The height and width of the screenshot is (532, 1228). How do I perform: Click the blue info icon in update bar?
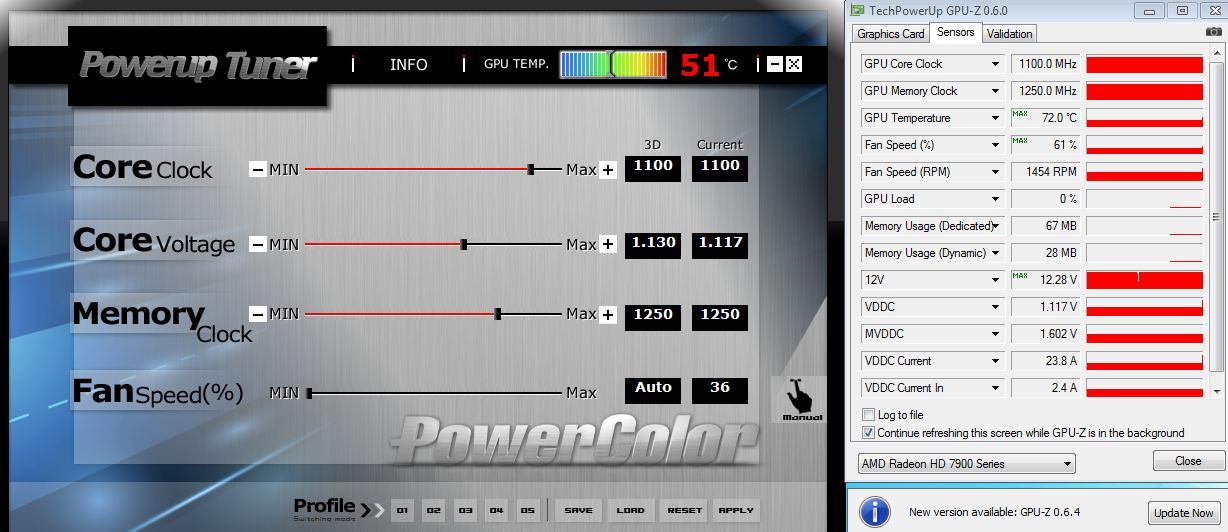coord(875,512)
